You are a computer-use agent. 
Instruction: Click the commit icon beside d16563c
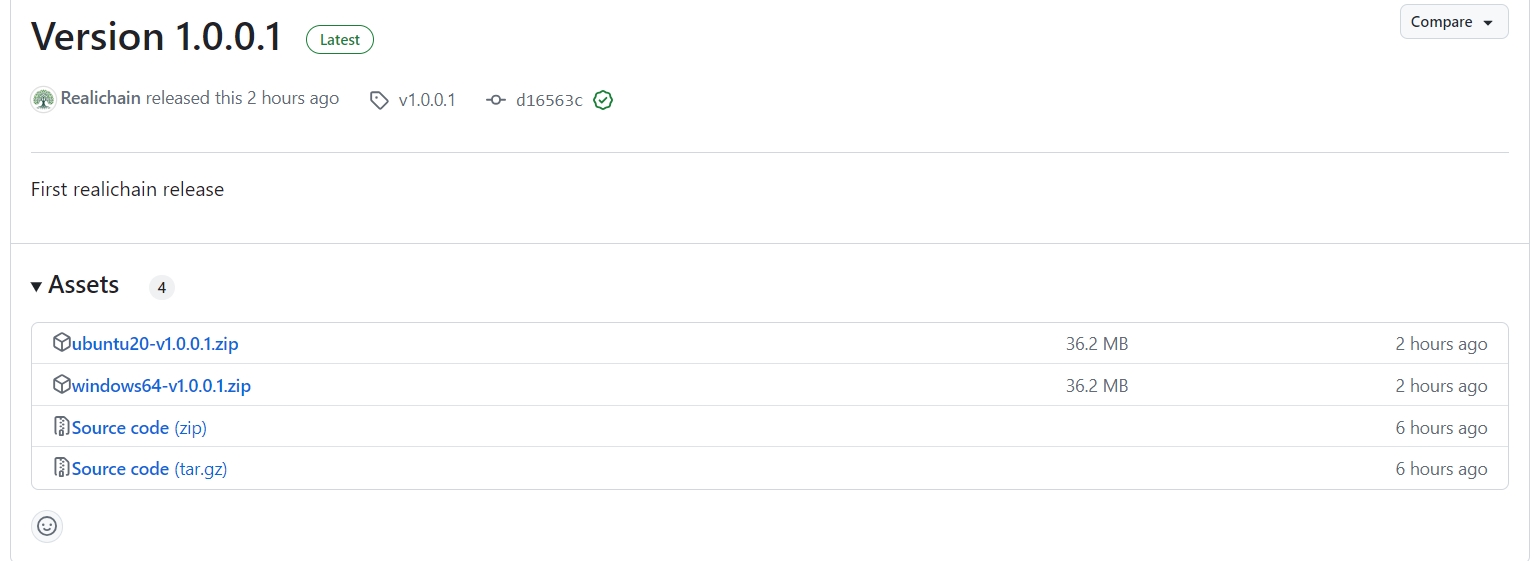pos(496,100)
